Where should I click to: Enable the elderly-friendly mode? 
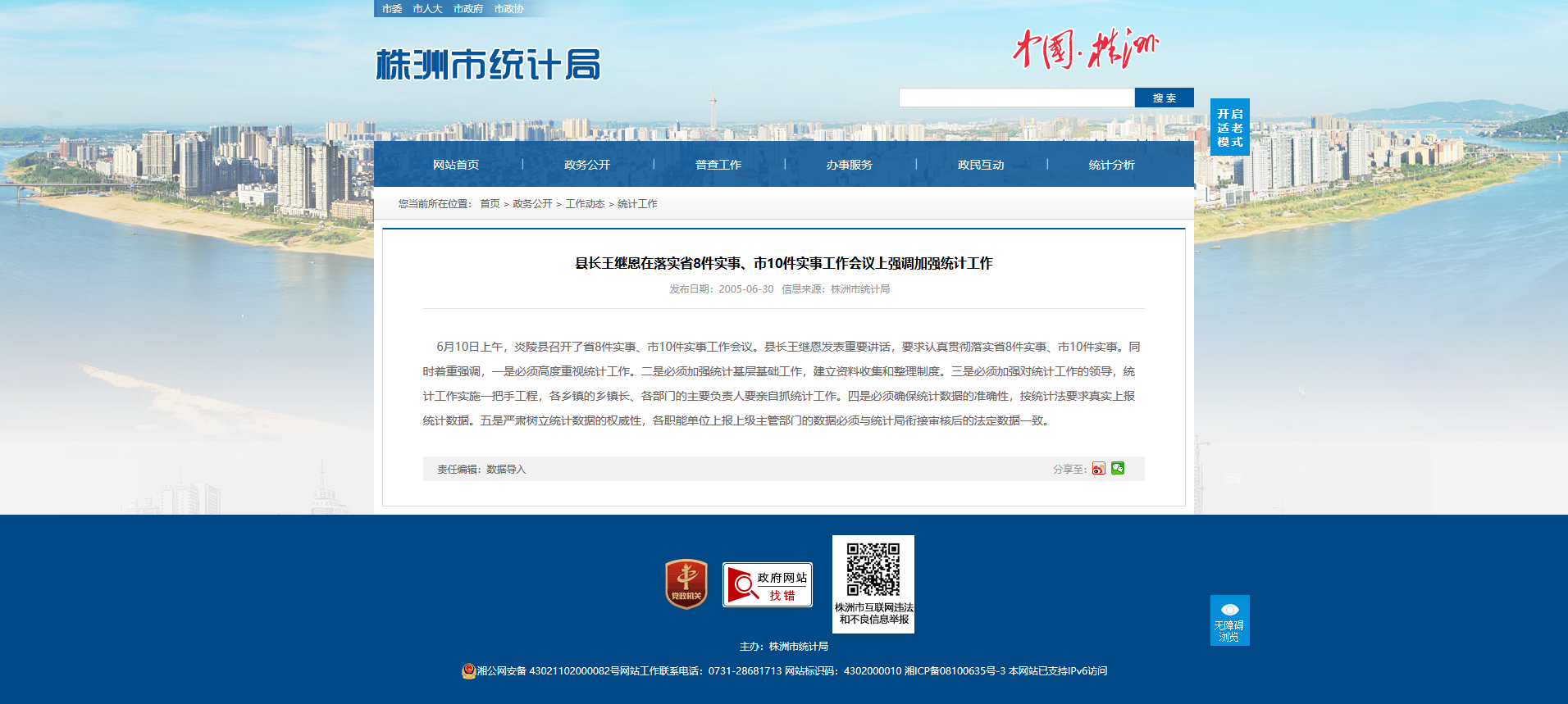tap(1229, 127)
